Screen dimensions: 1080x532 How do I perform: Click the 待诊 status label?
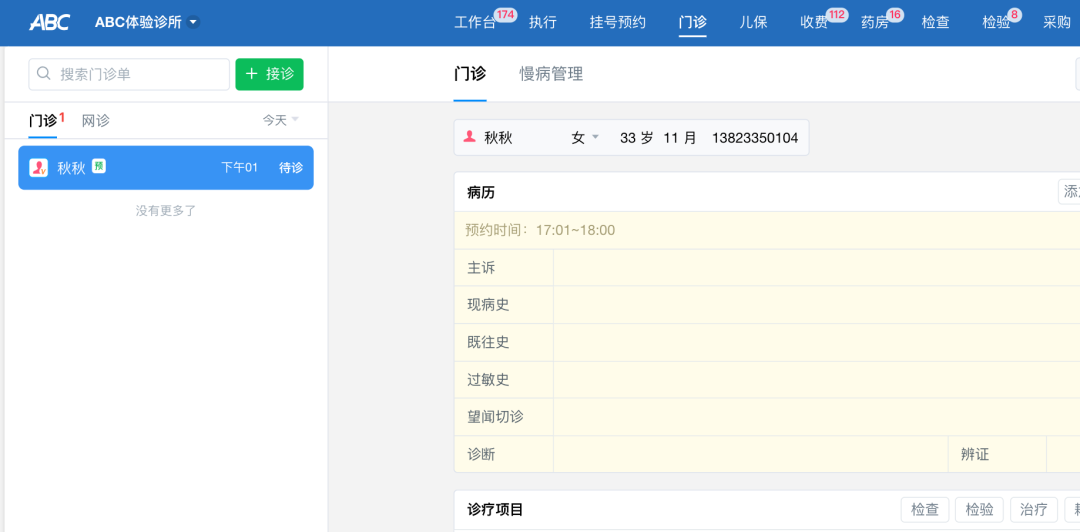coord(291,167)
